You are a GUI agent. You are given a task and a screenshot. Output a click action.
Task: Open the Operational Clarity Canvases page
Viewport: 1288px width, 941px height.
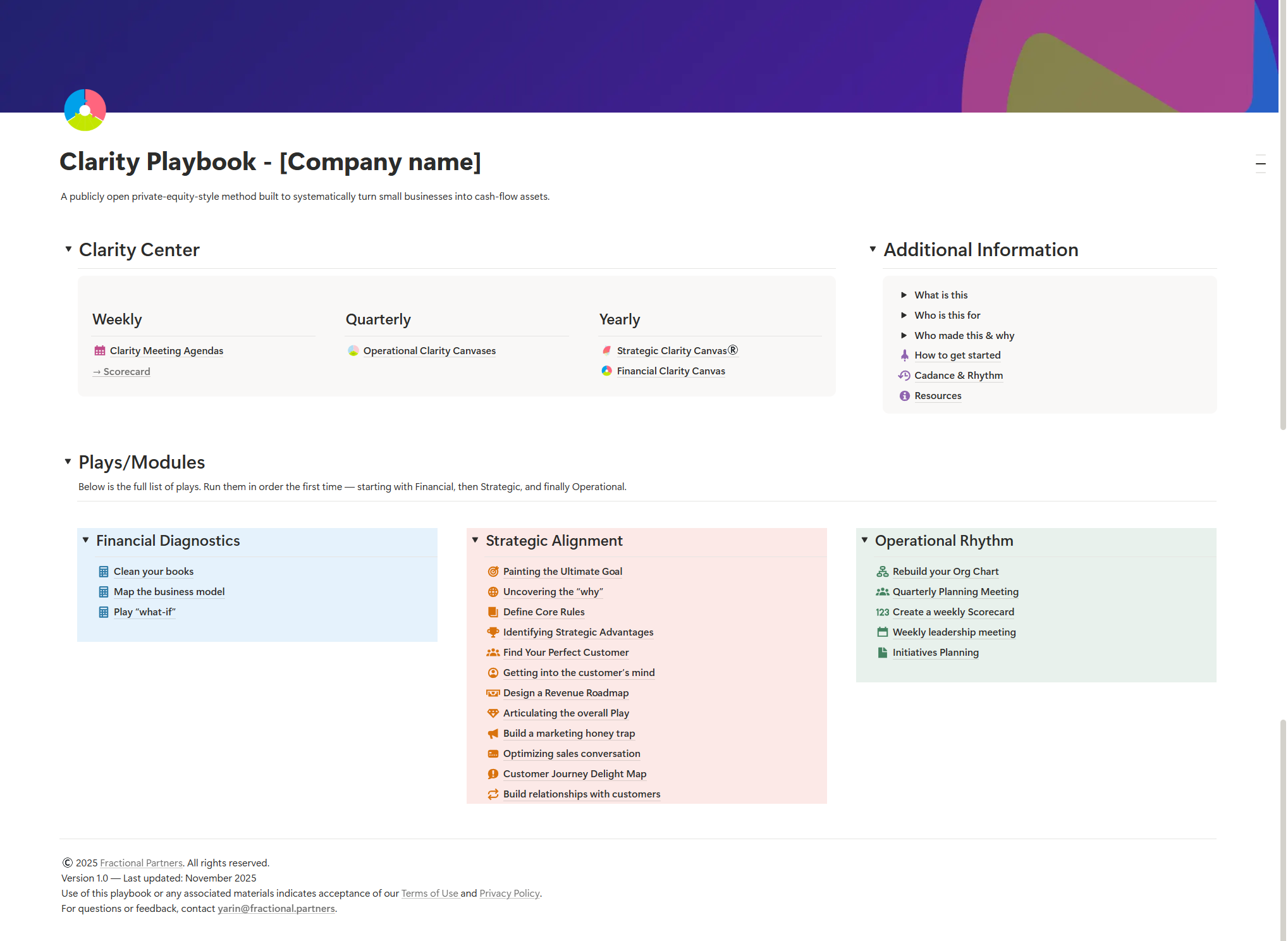pyautogui.click(x=429, y=350)
